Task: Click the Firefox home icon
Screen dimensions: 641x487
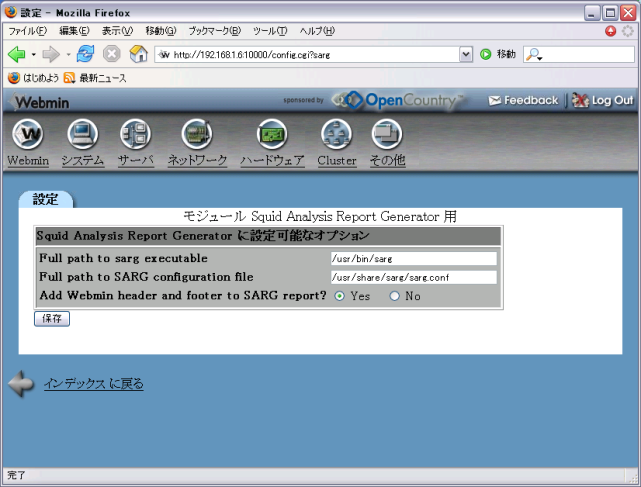Action: [138, 54]
